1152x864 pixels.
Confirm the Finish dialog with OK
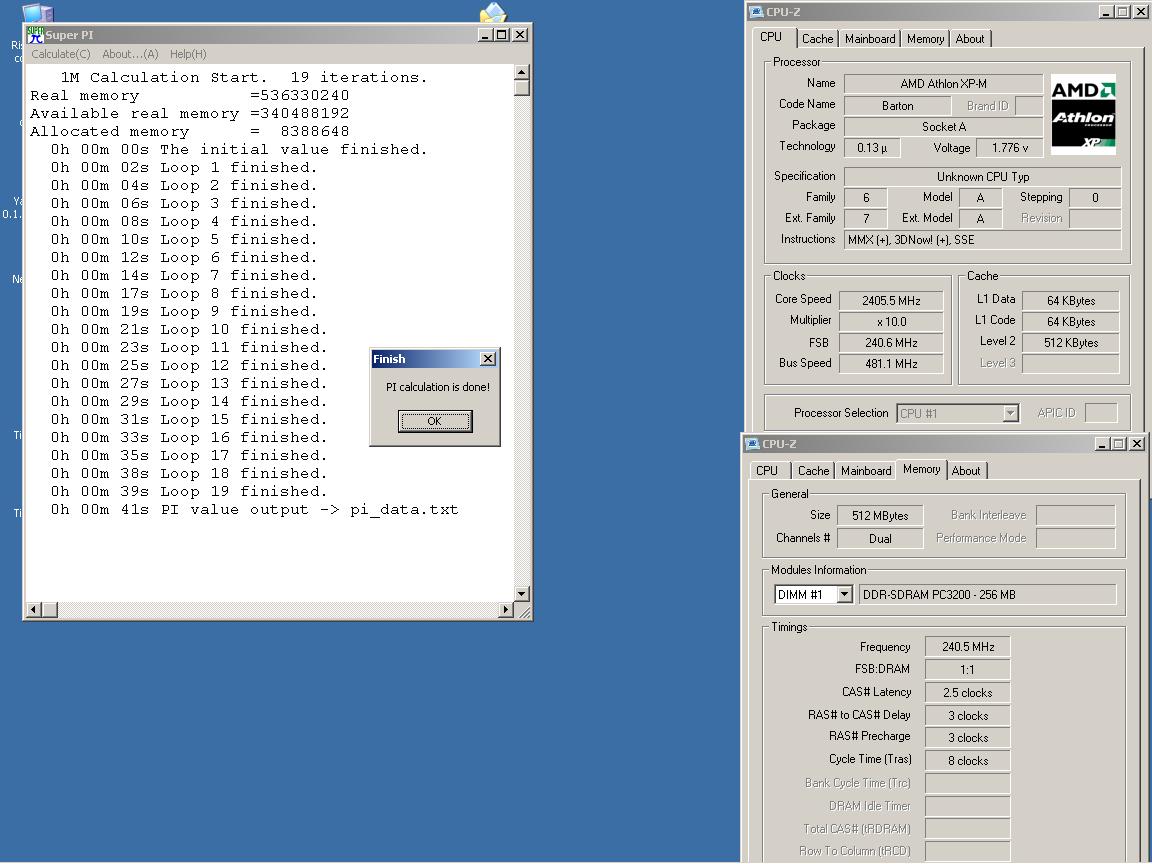coord(435,421)
